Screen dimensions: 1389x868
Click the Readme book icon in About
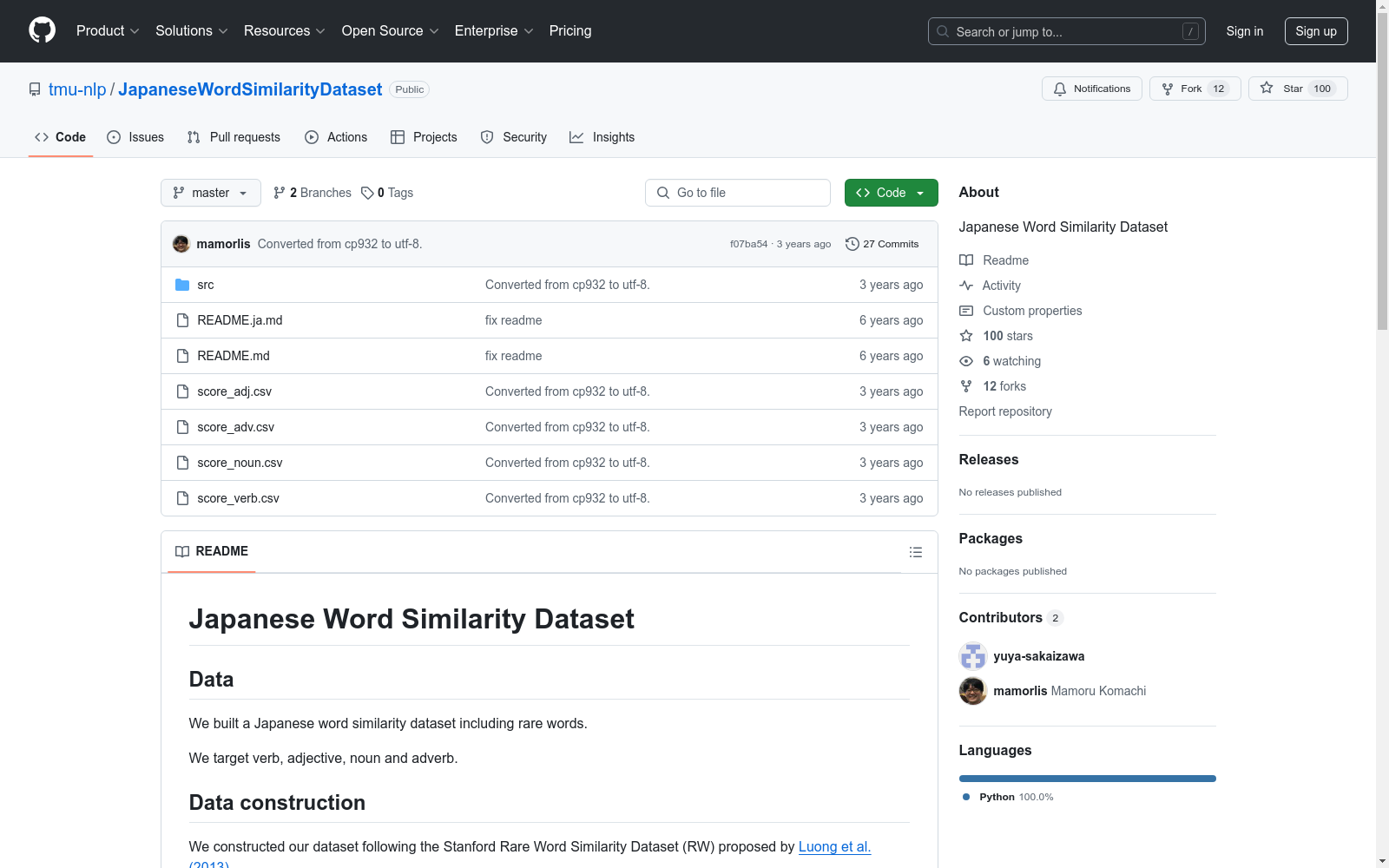tap(966, 260)
